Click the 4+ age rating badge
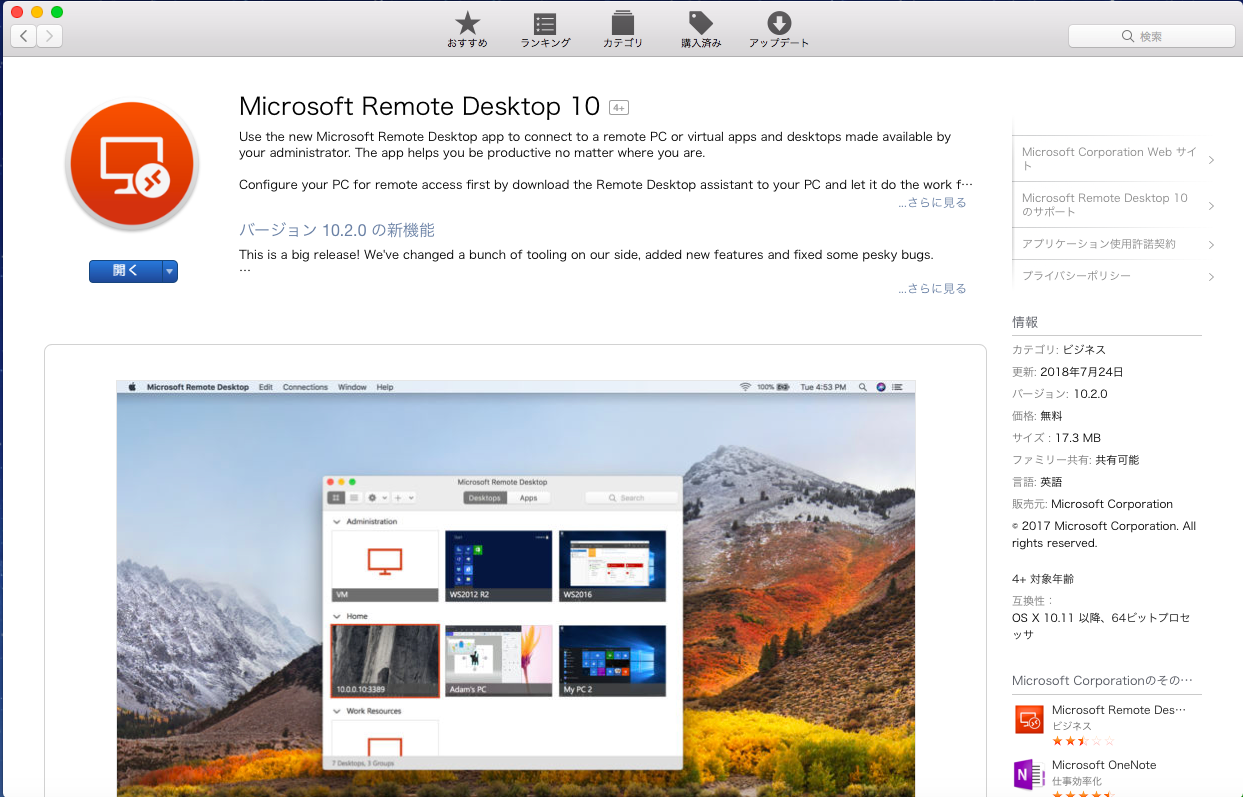 620,106
